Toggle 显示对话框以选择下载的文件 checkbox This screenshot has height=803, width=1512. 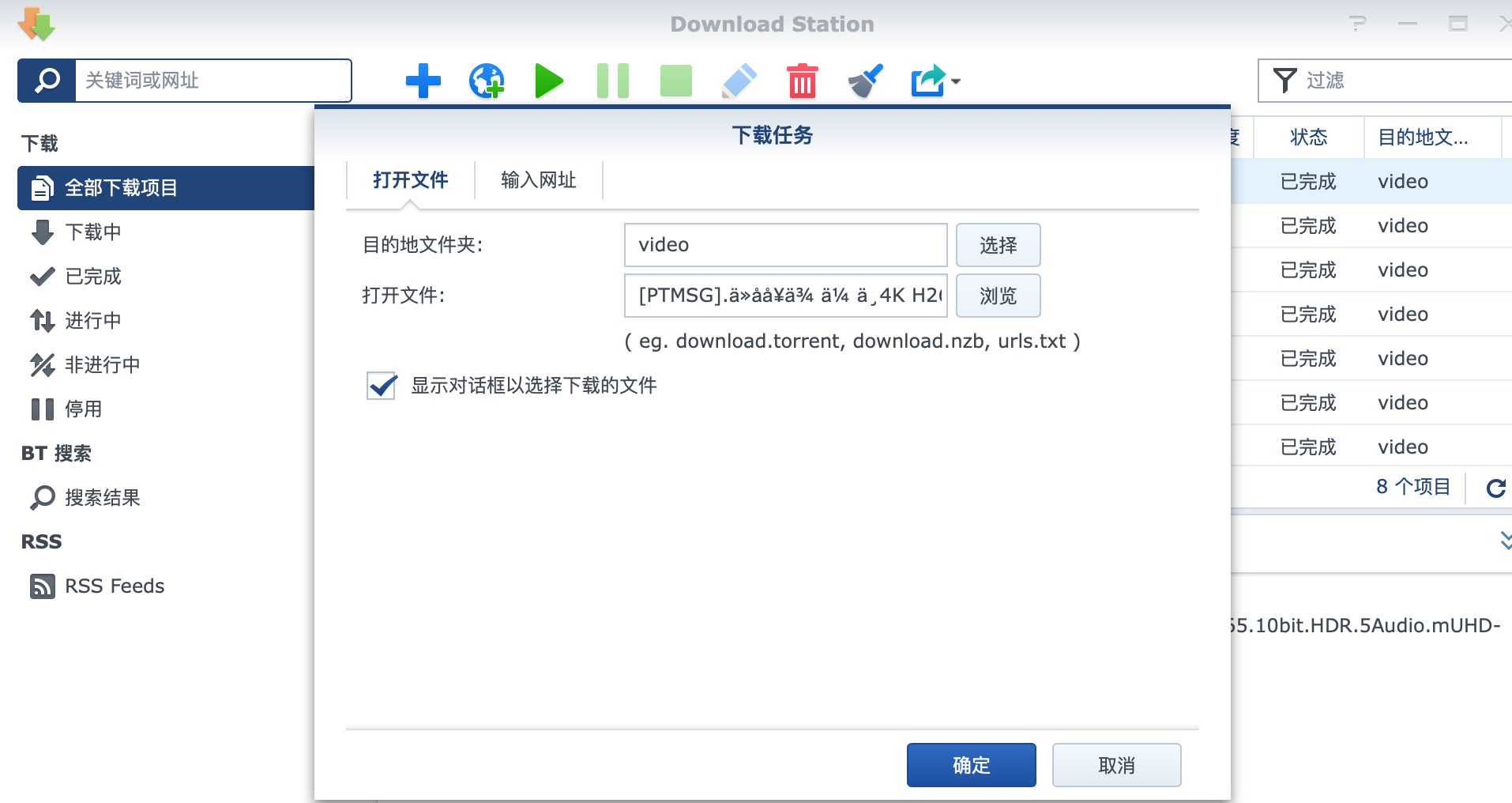(382, 386)
